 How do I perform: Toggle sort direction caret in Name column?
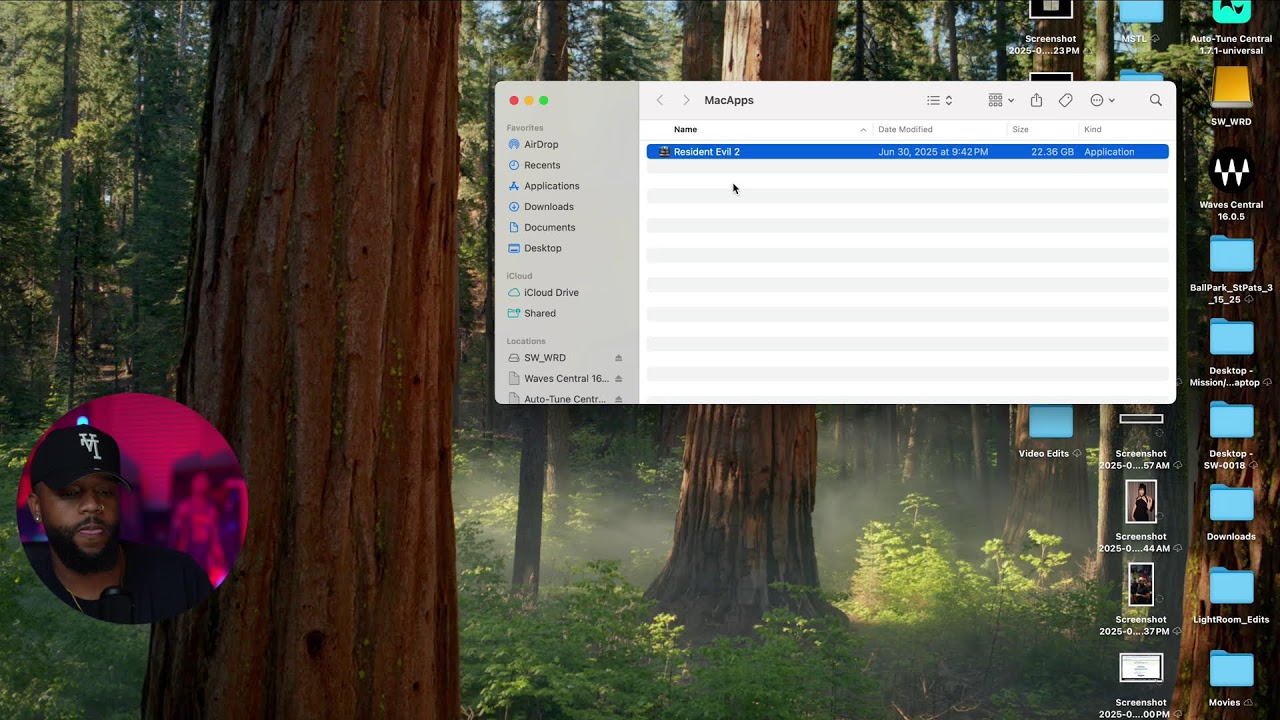(863, 130)
